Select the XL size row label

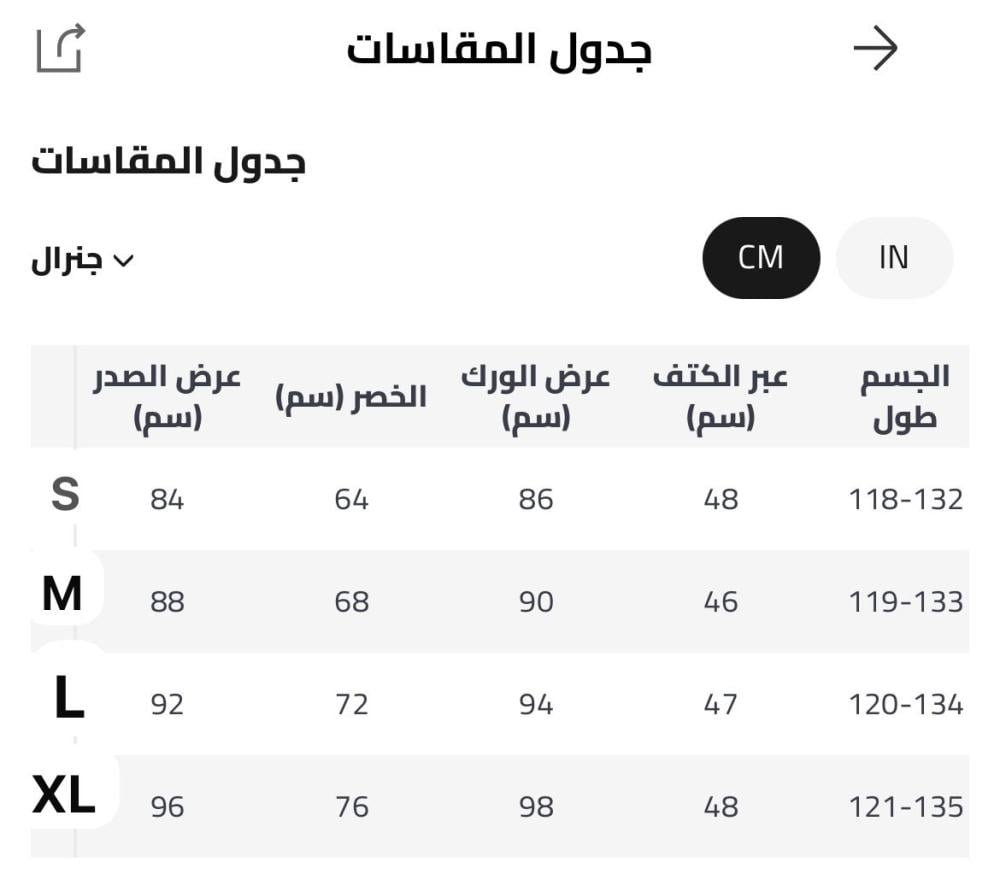point(64,798)
